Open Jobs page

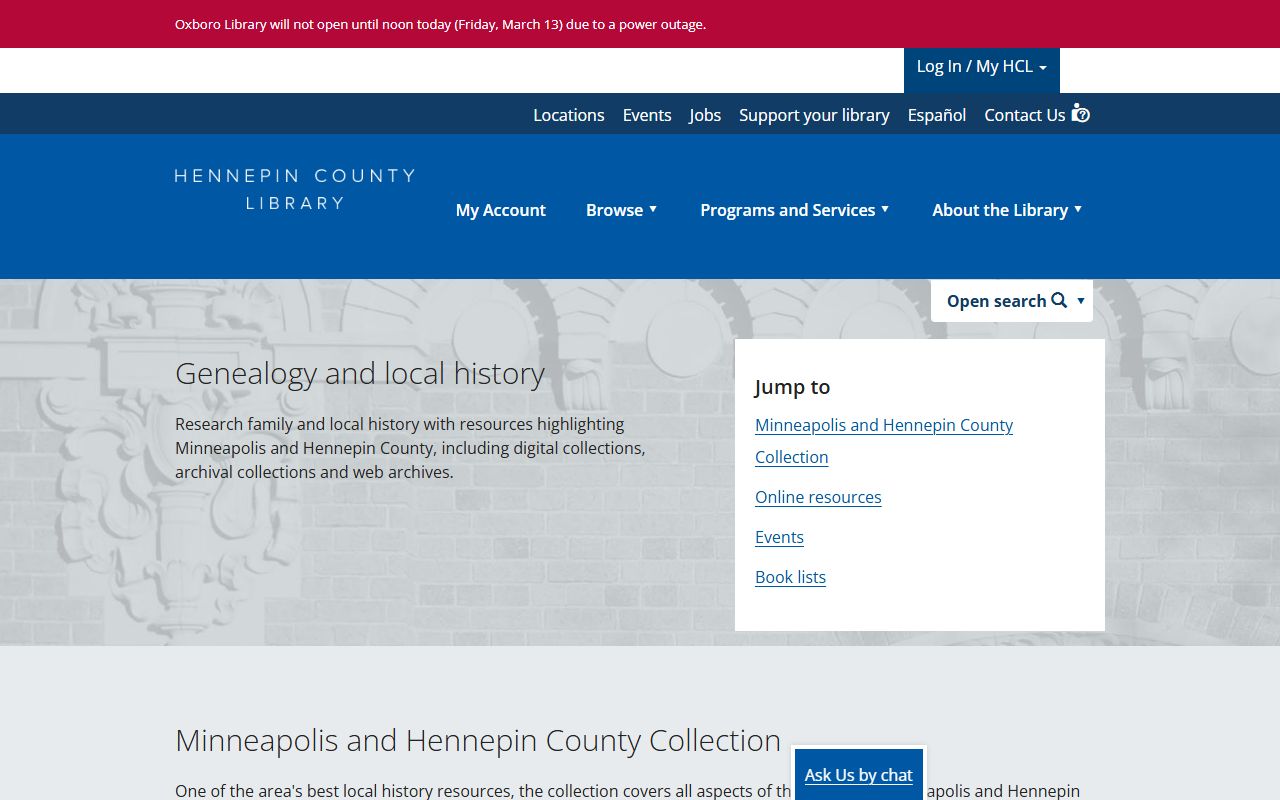(x=705, y=115)
